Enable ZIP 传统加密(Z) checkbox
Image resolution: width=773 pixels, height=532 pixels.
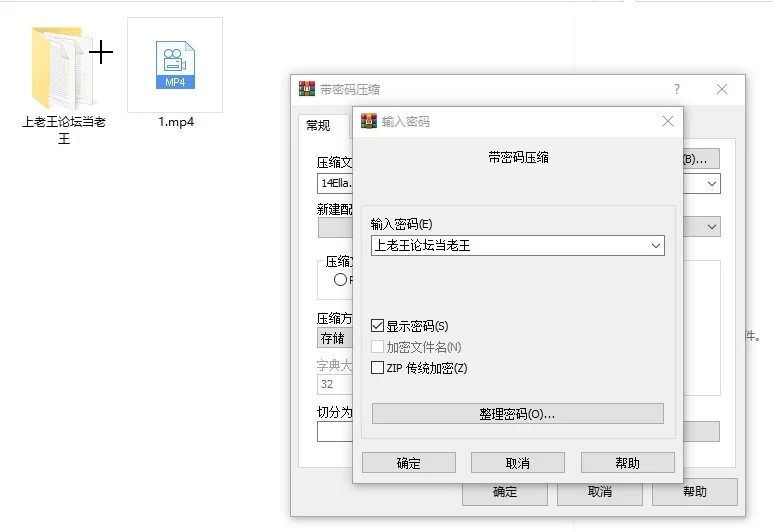tap(377, 367)
